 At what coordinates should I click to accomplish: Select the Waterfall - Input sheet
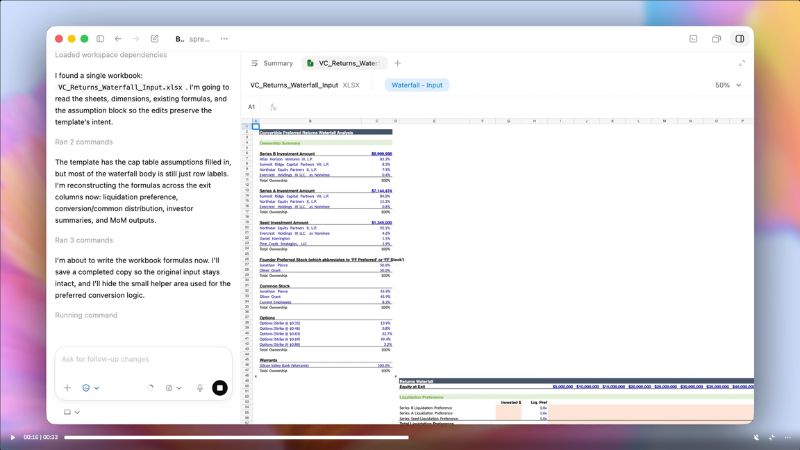click(417, 85)
